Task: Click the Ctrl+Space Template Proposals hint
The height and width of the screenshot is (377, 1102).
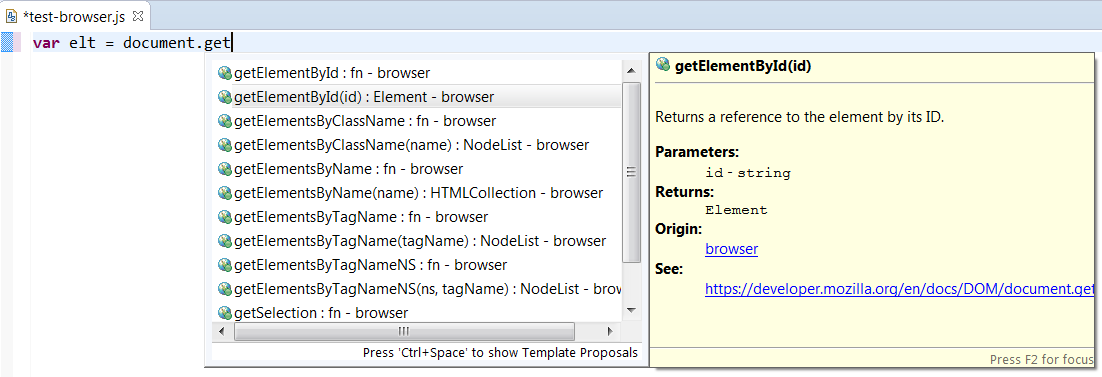Action: point(500,352)
